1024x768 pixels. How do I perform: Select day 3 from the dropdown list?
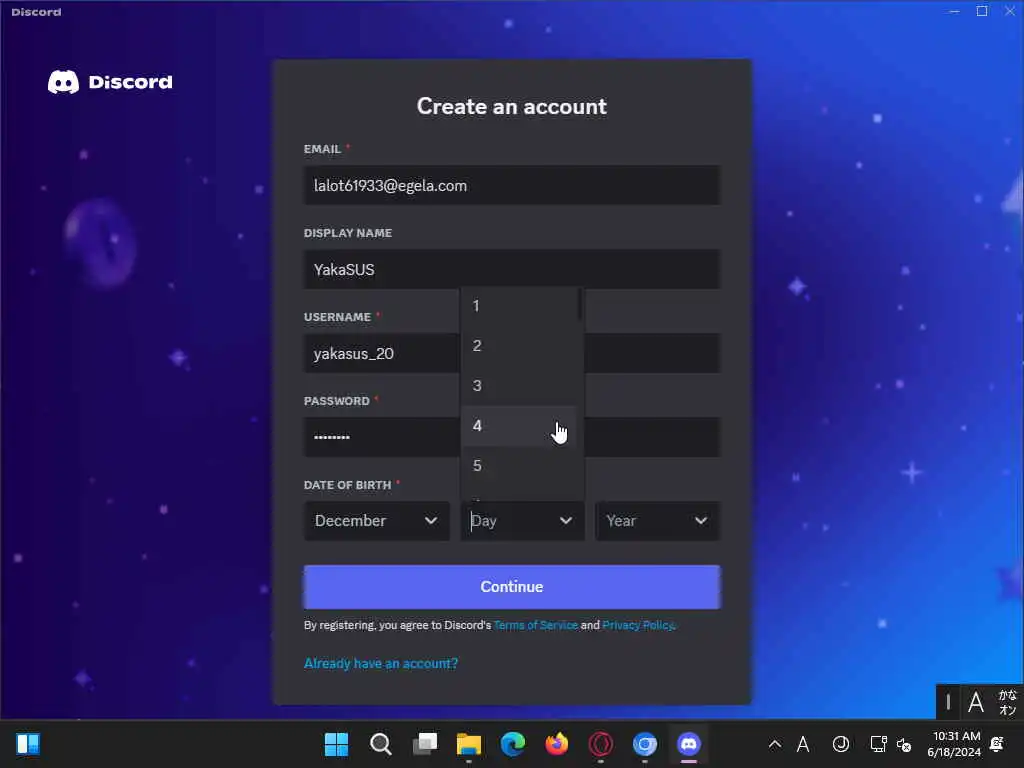(x=519, y=385)
